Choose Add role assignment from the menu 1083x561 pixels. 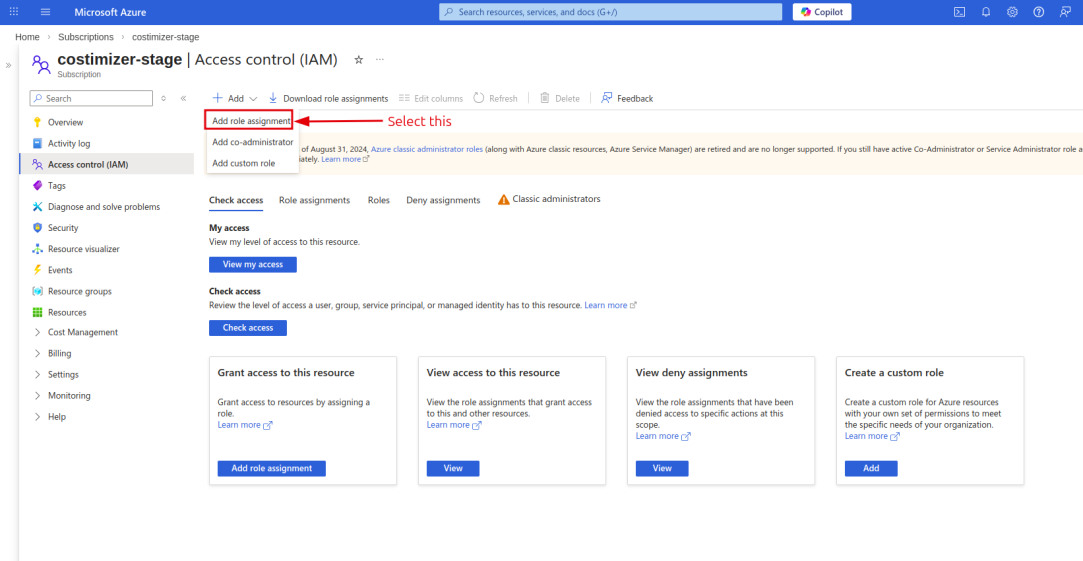[x=250, y=120]
